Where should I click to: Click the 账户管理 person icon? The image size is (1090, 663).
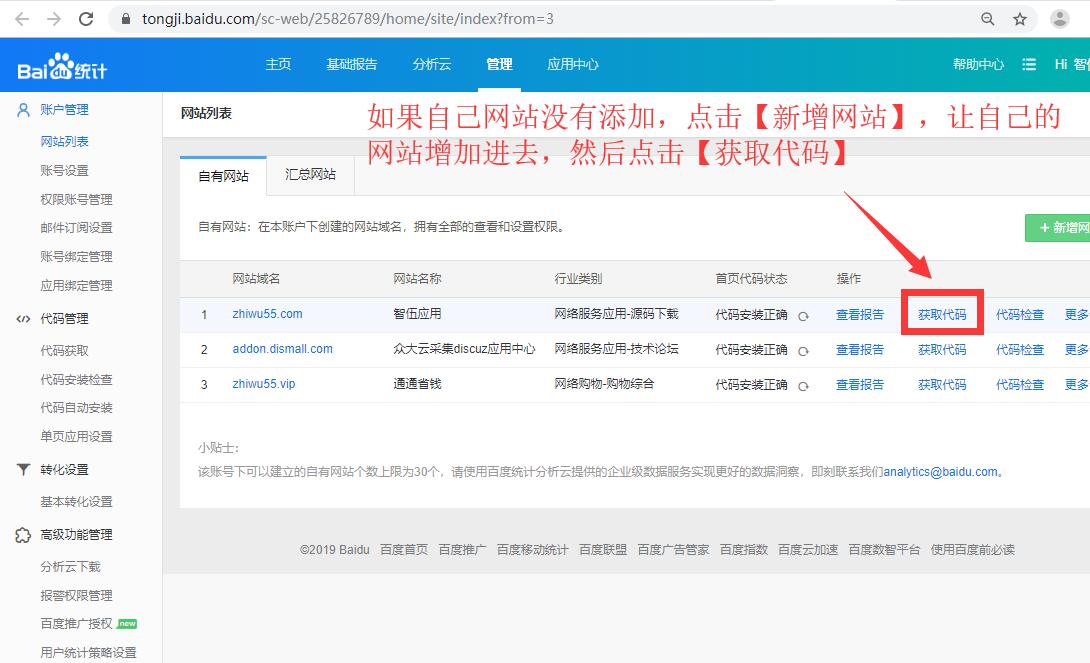23,110
